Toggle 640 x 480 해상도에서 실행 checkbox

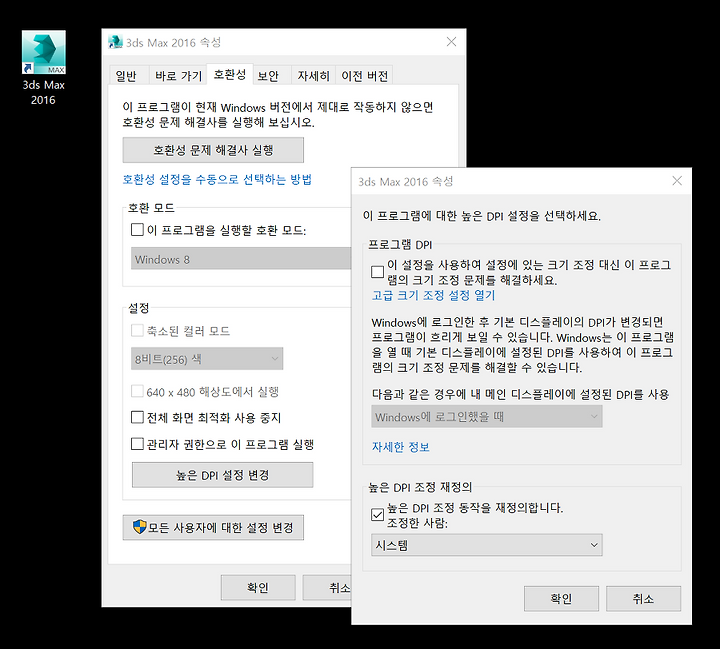[137, 391]
